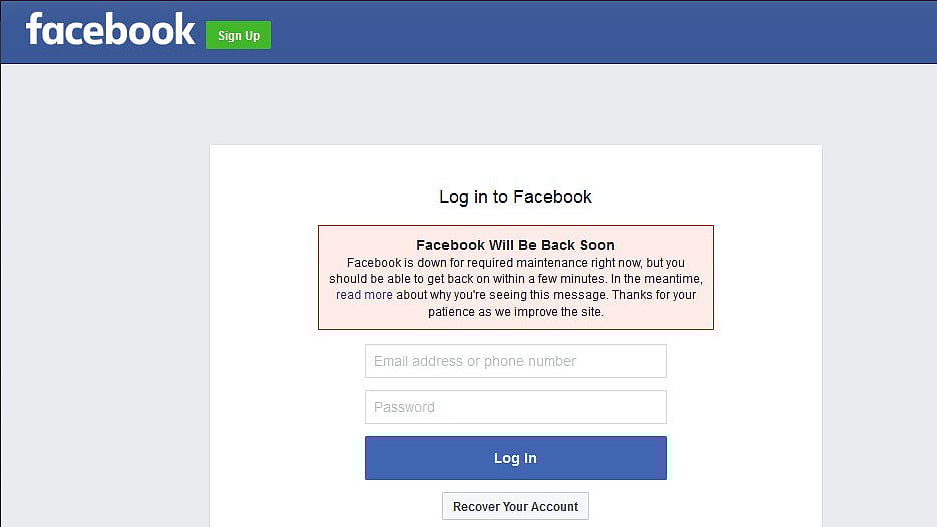This screenshot has height=527, width=937.
Task: Click the "patience as we improve the site" line
Action: [516, 311]
